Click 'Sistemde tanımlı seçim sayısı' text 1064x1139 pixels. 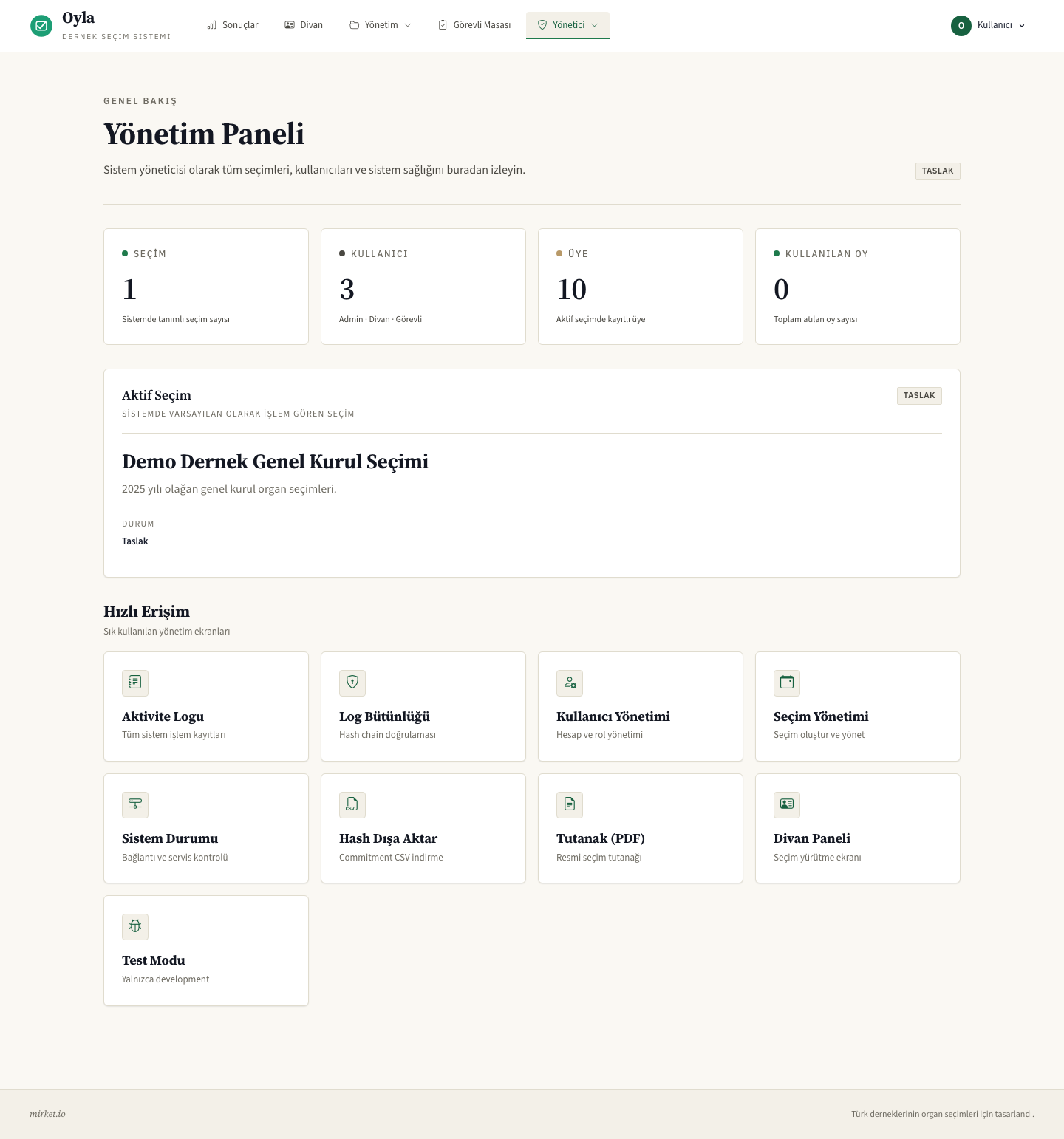pyautogui.click(x=176, y=319)
